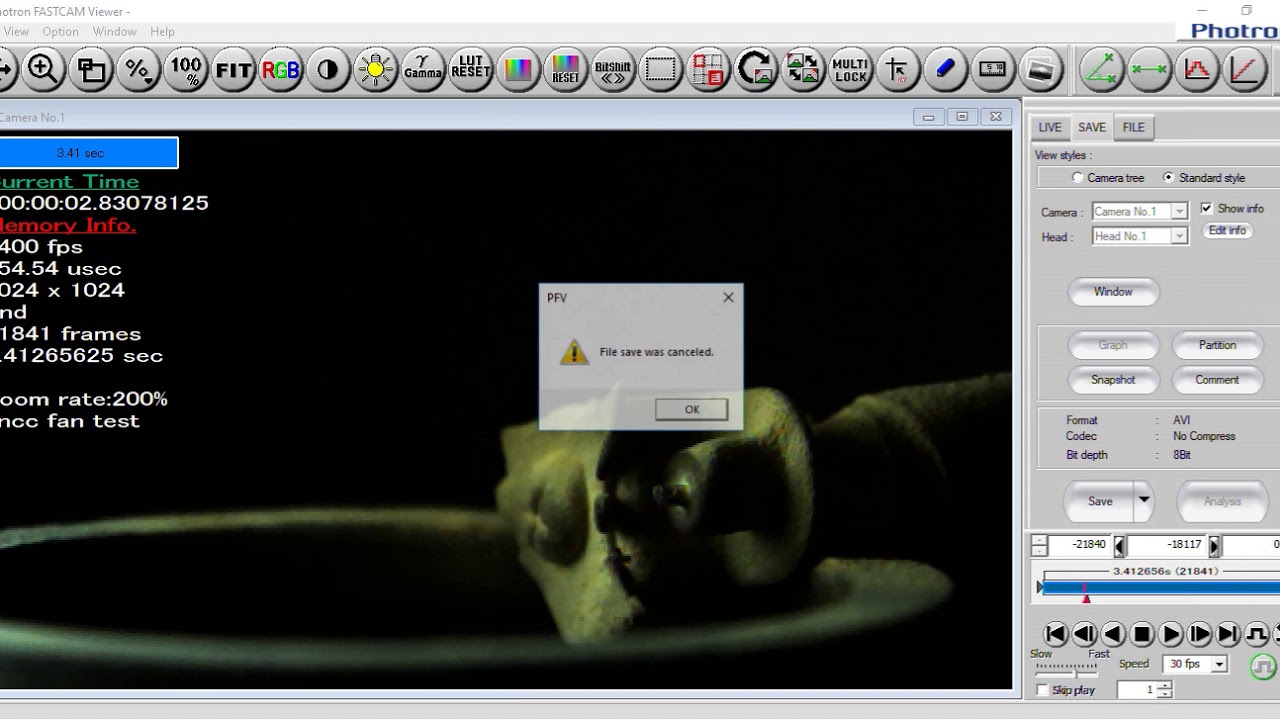This screenshot has width=1280, height=720.
Task: Select the Standard style radio button
Action: [1168, 178]
